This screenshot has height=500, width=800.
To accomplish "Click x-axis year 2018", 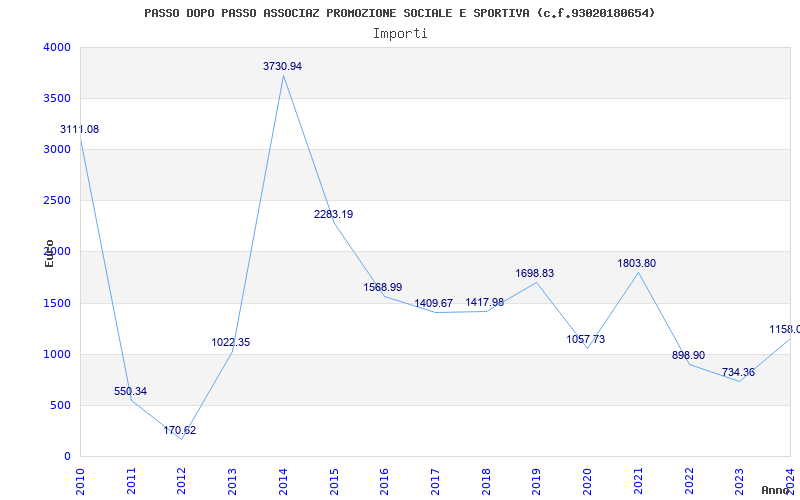I will click(486, 481).
